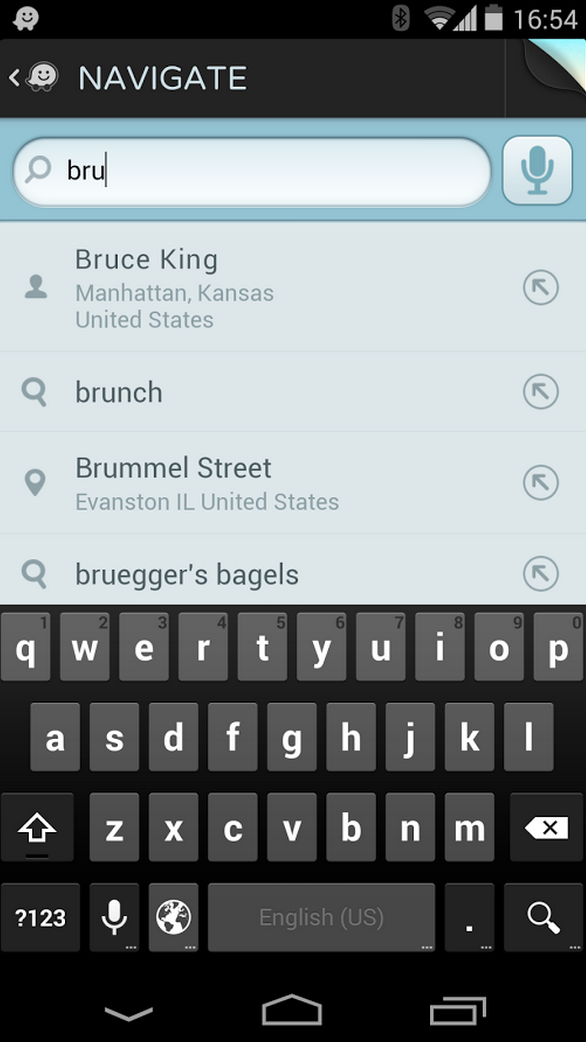Tap the Waze logo beside NAVIGATE
This screenshot has height=1042, width=586.
point(42,77)
